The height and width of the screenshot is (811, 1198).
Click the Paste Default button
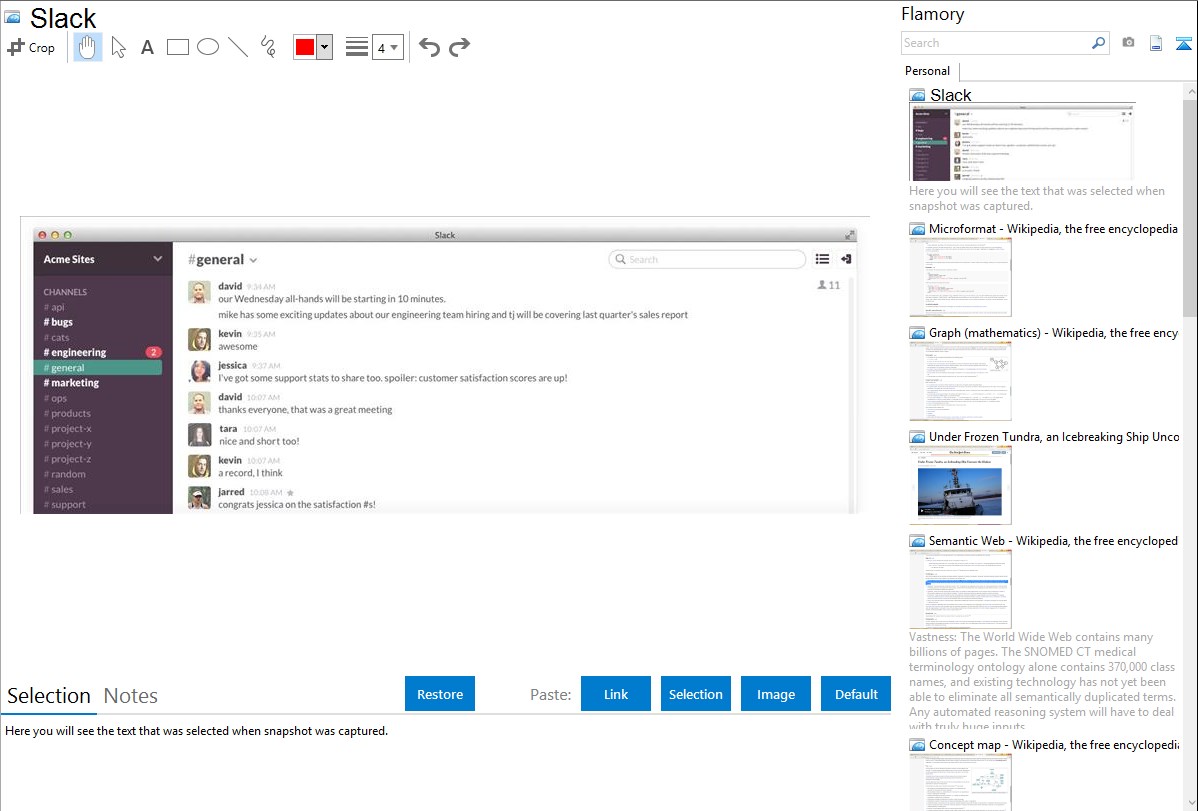click(856, 694)
